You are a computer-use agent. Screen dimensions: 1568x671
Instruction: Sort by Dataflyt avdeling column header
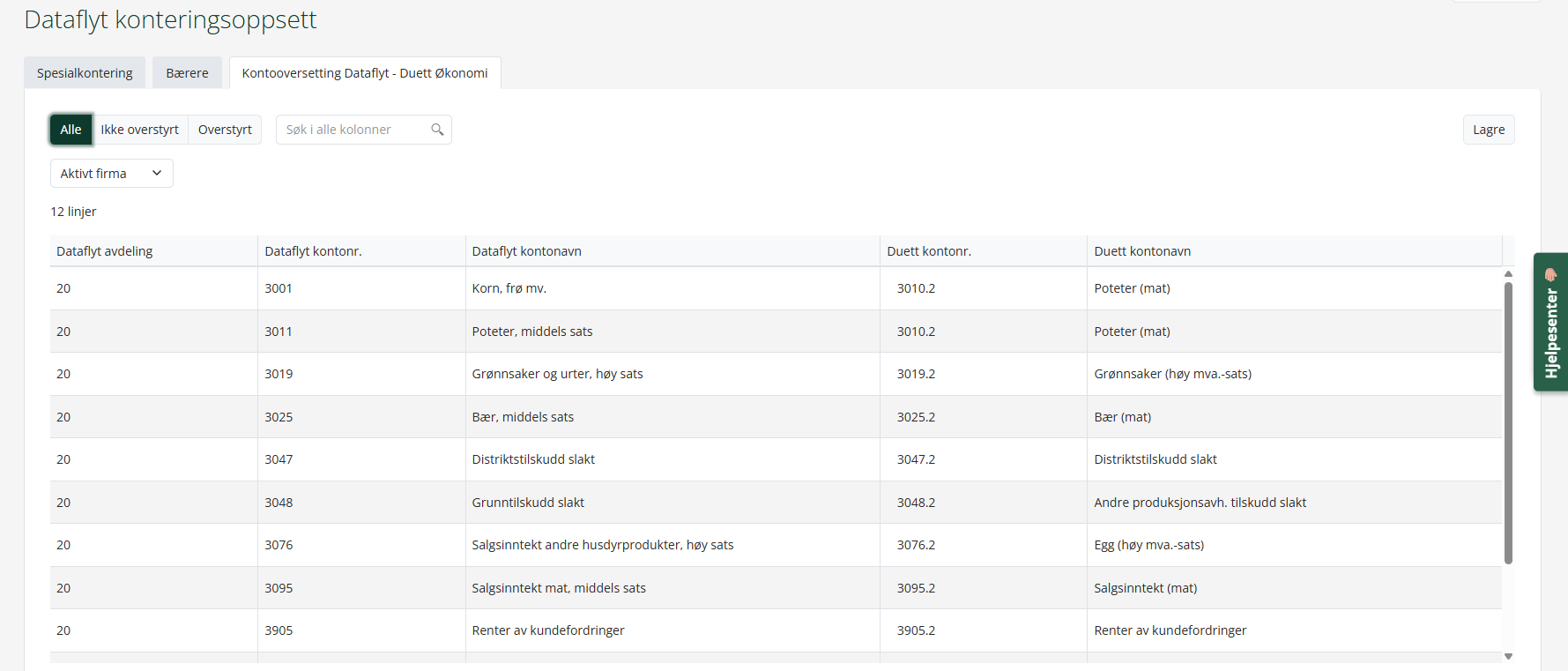pyautogui.click(x=153, y=251)
